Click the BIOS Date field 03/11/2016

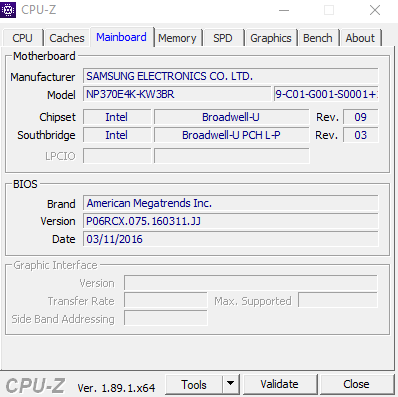(231, 239)
